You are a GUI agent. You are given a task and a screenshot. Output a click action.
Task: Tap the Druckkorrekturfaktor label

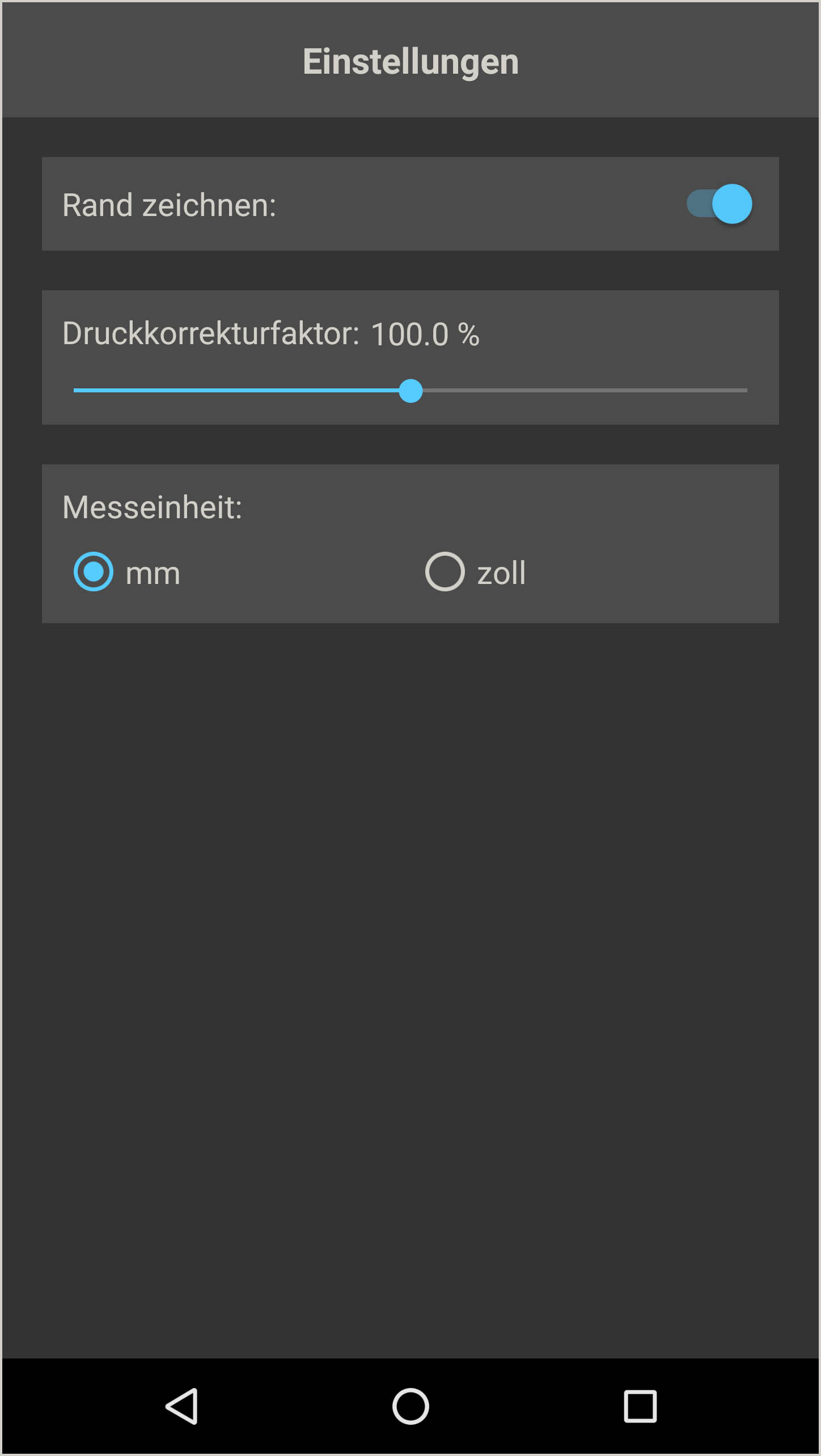[211, 333]
